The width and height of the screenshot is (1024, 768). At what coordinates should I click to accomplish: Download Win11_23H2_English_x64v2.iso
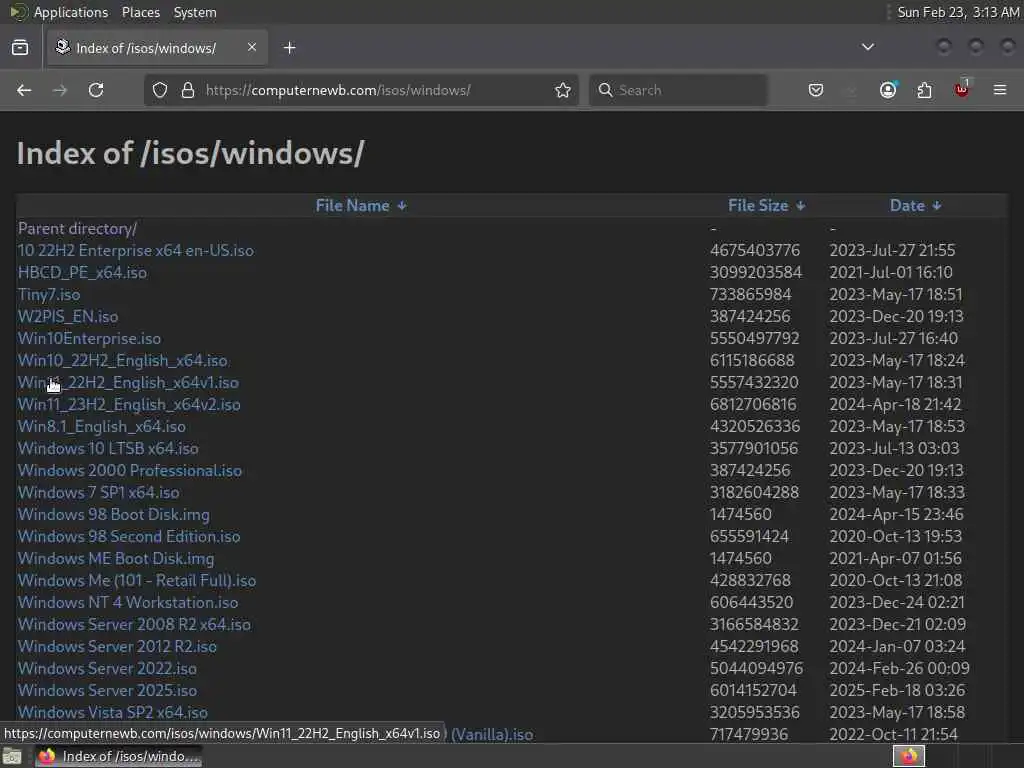(x=129, y=404)
